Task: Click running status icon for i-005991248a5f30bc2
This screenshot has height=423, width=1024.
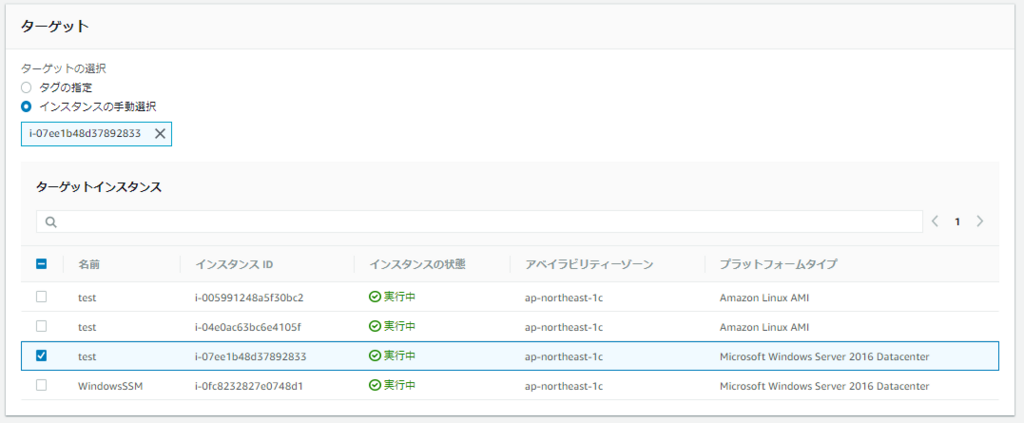Action: pyautogui.click(x=374, y=297)
